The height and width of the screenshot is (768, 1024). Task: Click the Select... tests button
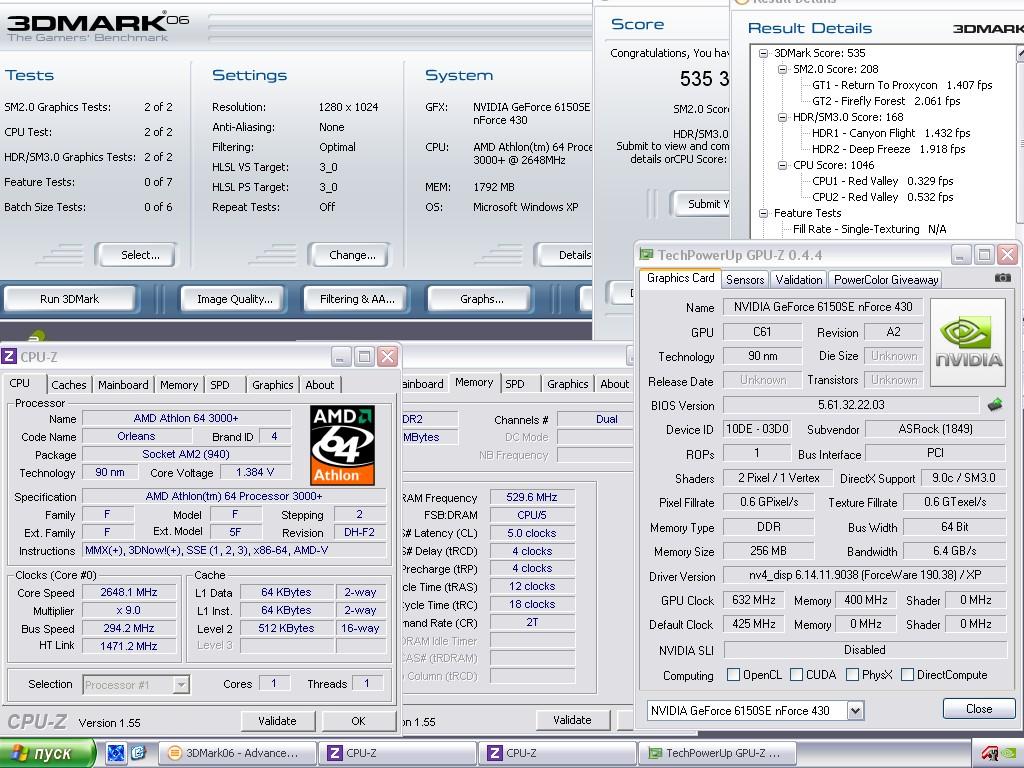tap(137, 255)
